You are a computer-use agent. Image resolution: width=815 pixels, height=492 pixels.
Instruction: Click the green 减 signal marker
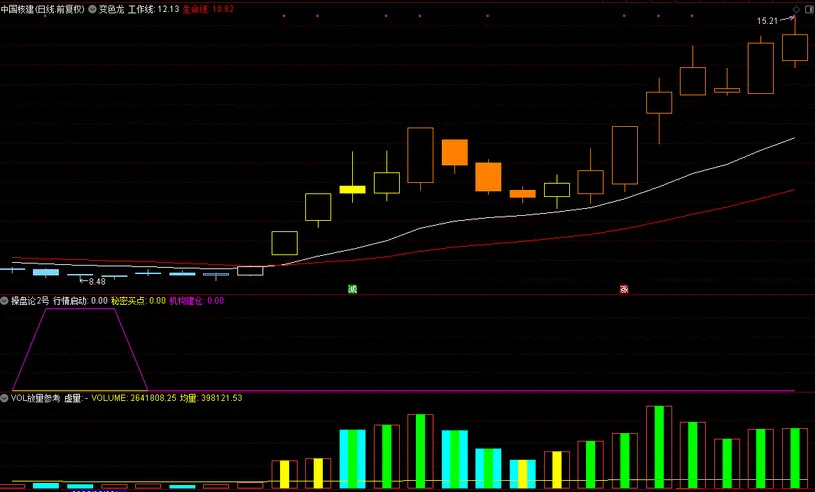[x=352, y=289]
